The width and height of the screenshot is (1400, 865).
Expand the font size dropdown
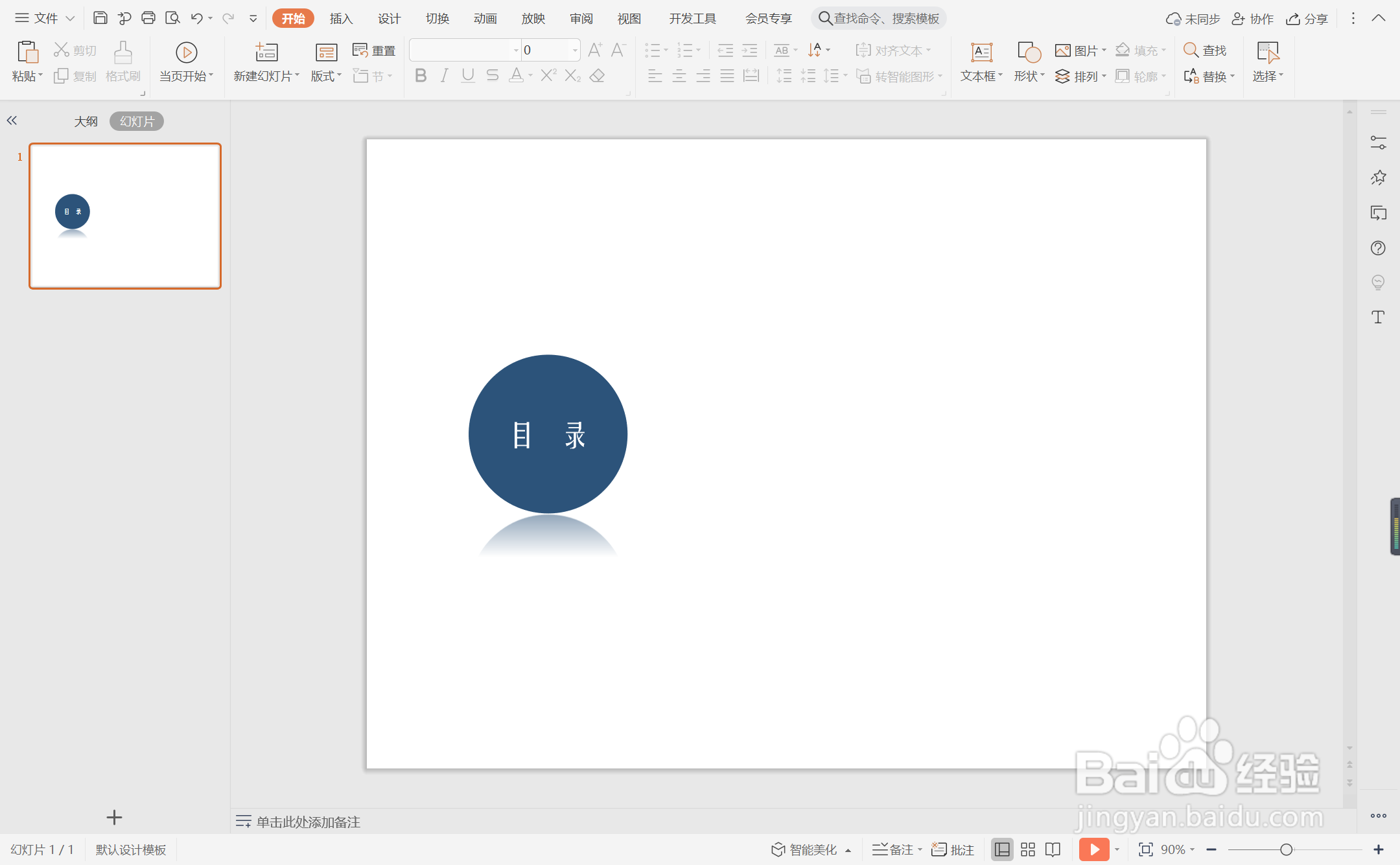pos(574,50)
